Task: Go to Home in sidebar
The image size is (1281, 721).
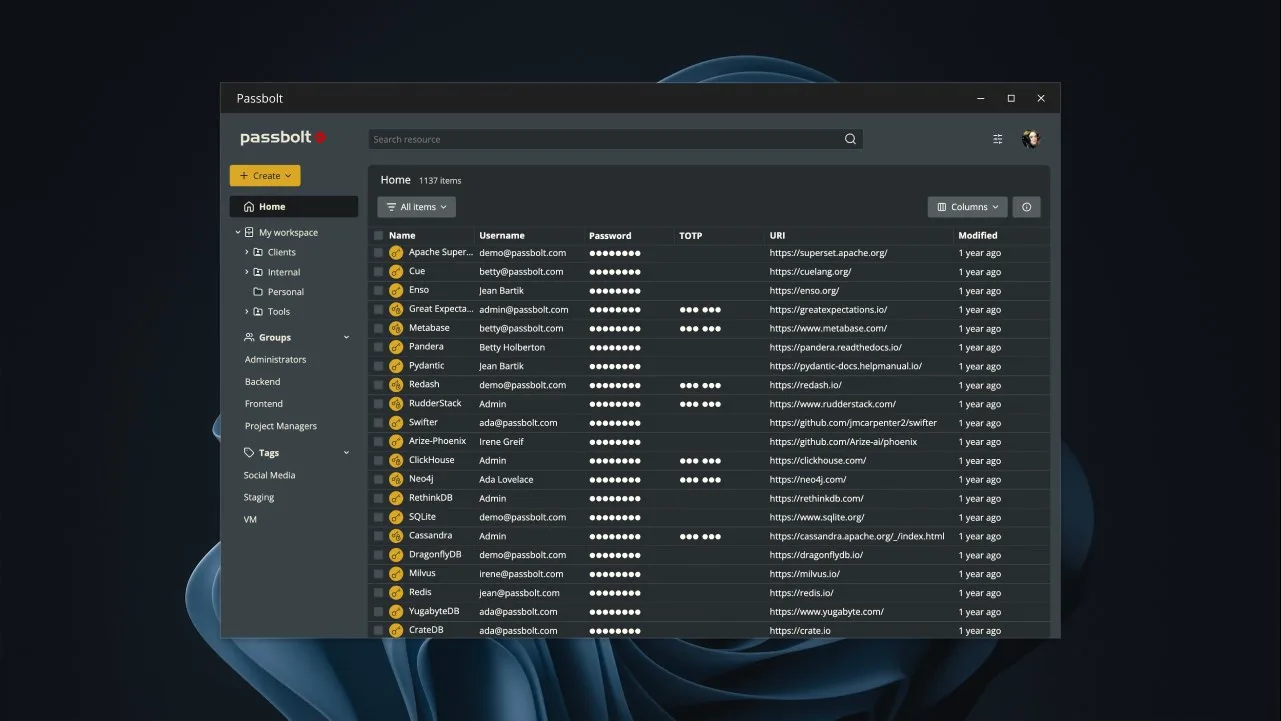Action: coord(294,207)
